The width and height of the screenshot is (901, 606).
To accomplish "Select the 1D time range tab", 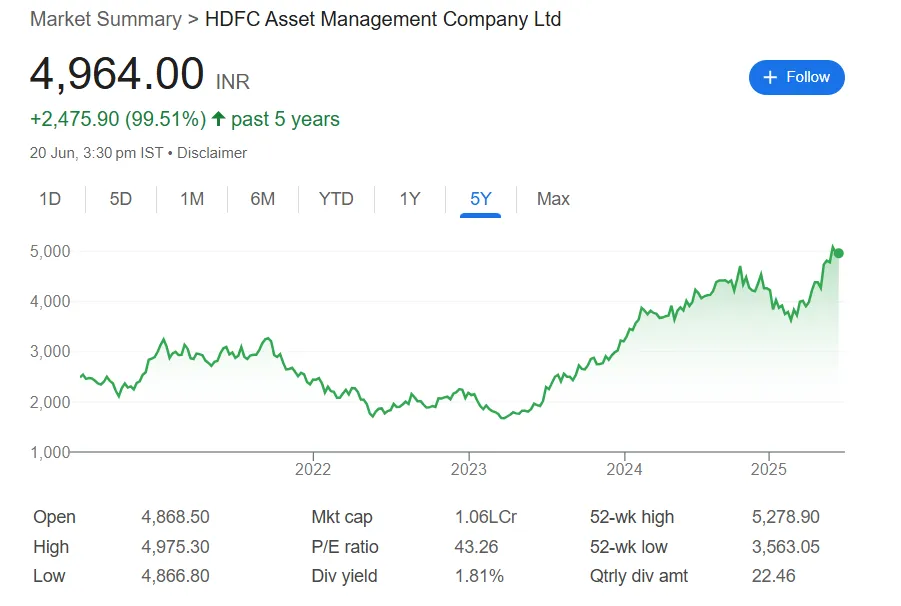I will pos(50,199).
